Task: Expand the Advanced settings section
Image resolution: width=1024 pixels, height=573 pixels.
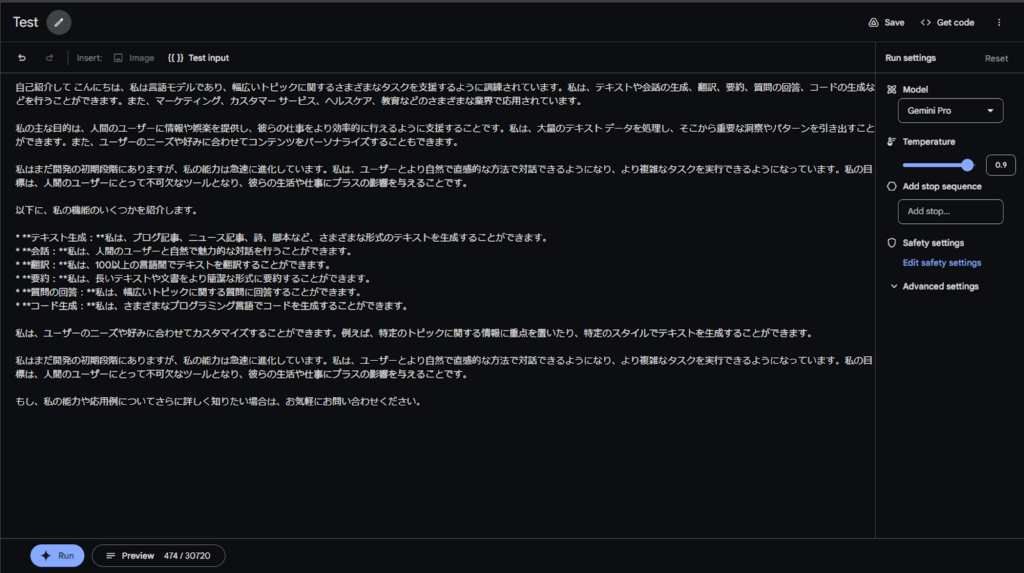Action: pyautogui.click(x=934, y=287)
